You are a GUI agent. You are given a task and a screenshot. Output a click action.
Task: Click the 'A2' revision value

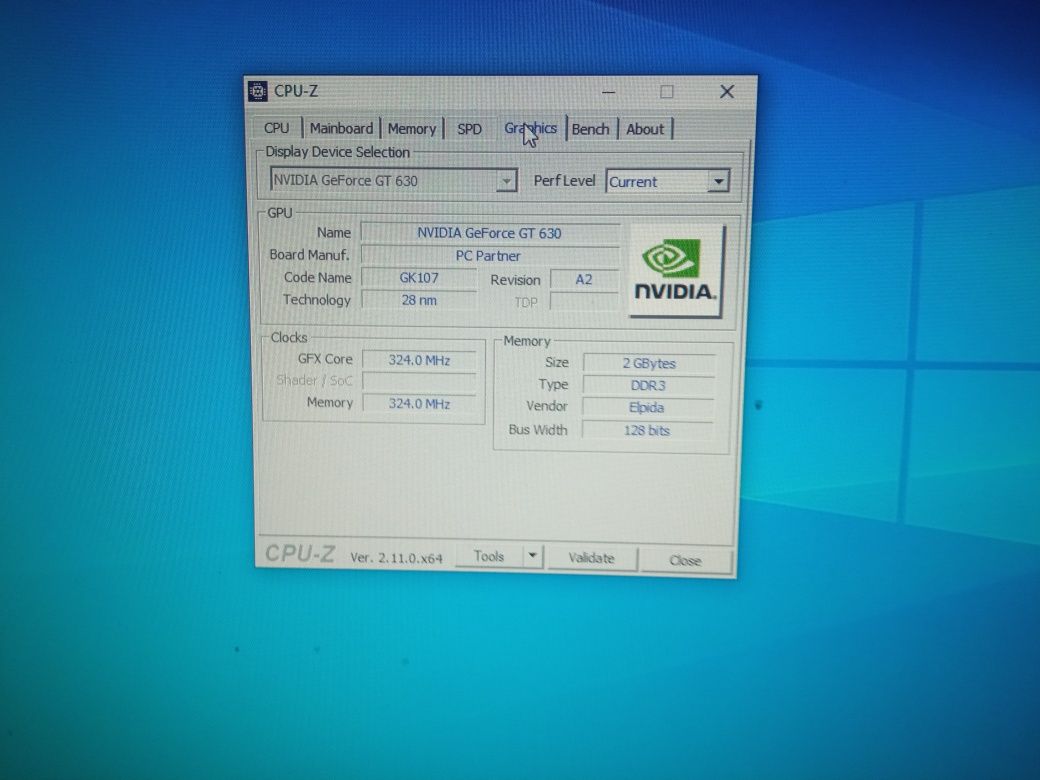coord(584,279)
